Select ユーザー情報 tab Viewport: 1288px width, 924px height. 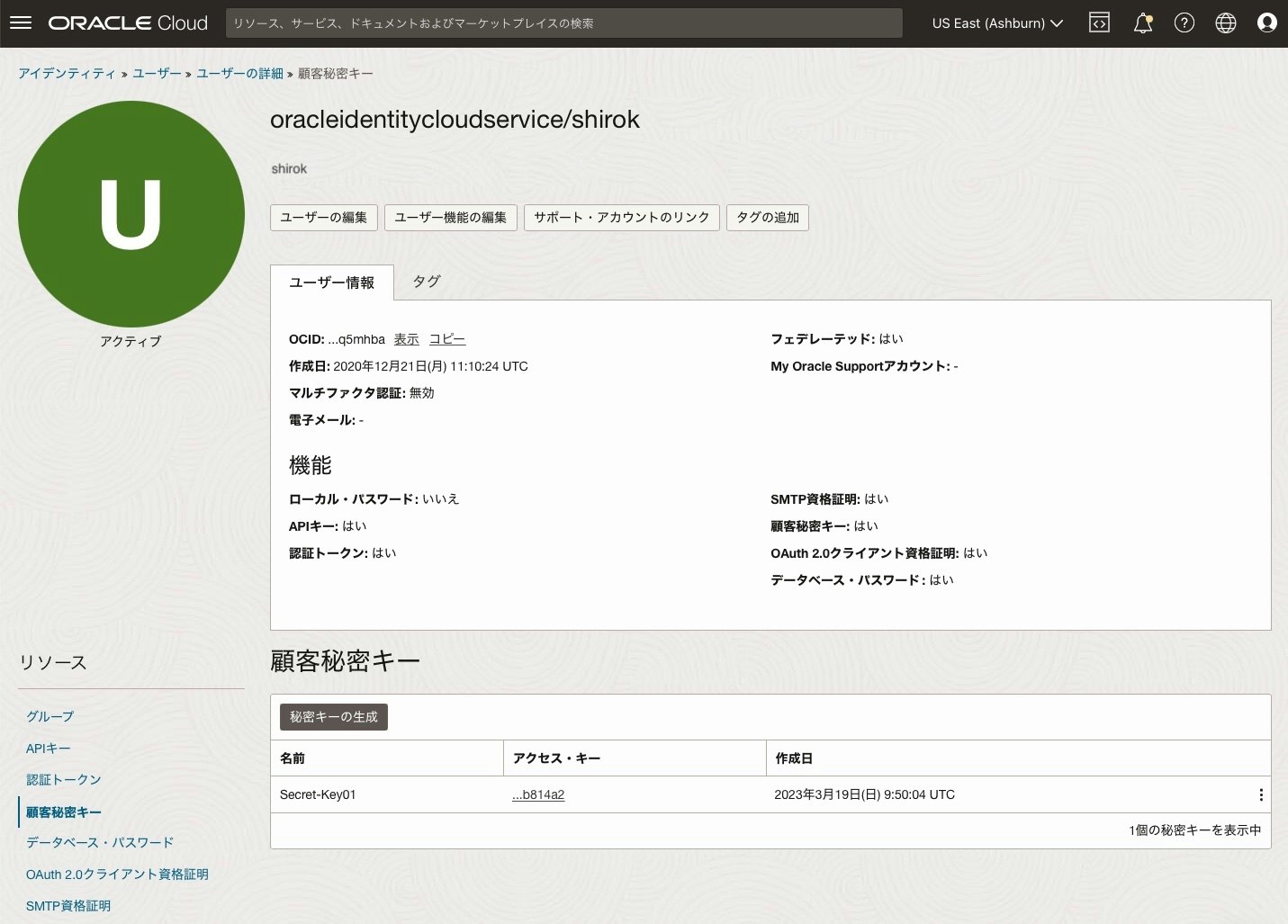[x=331, y=283]
